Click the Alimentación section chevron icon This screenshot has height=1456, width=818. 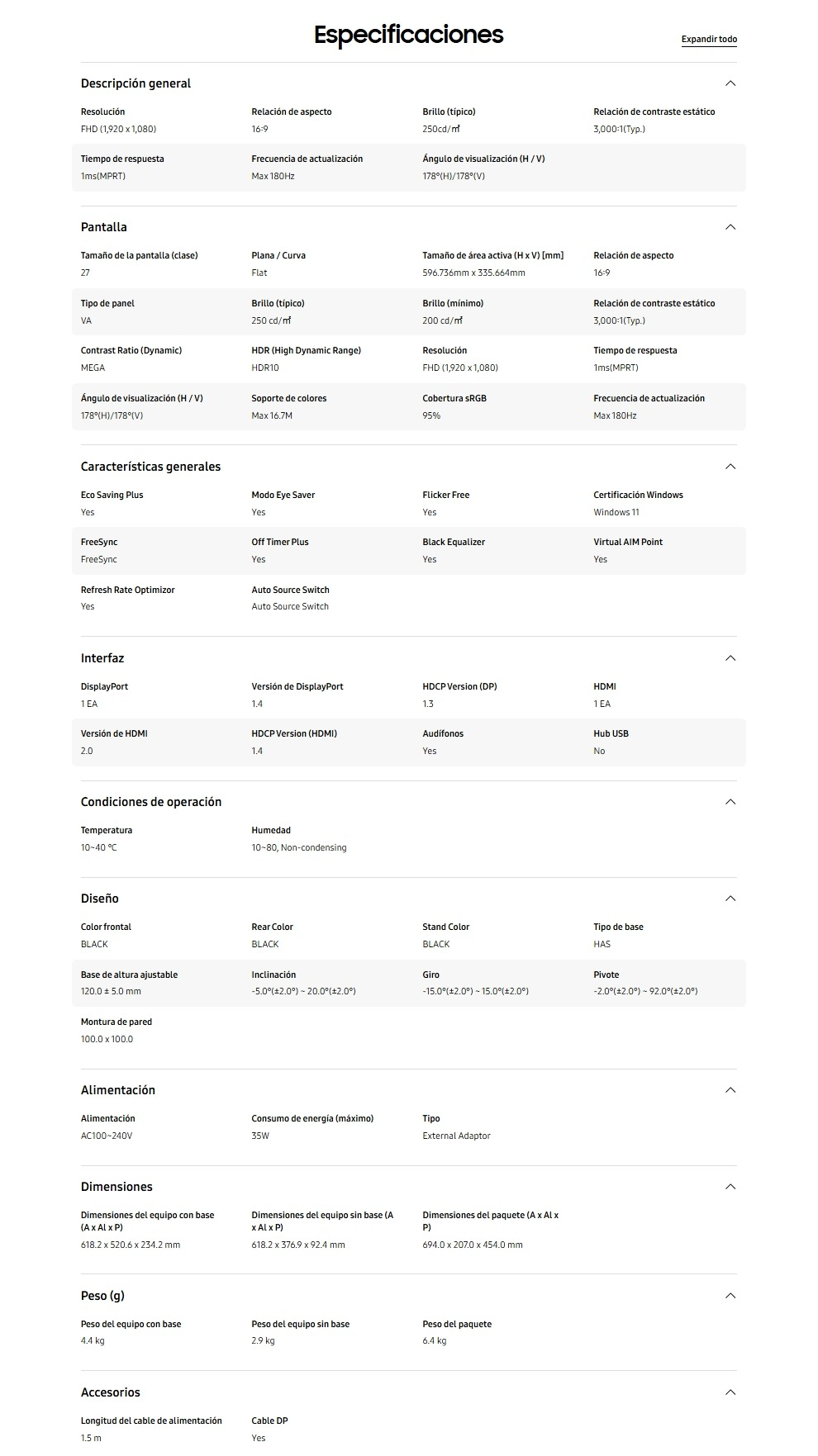point(730,1090)
